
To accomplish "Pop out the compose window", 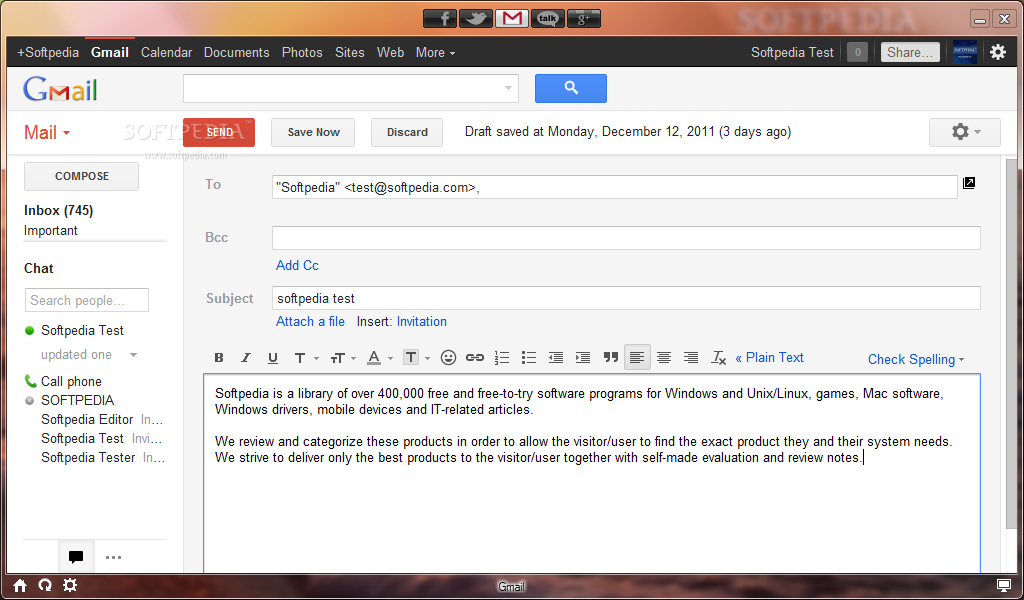I will coord(969,183).
